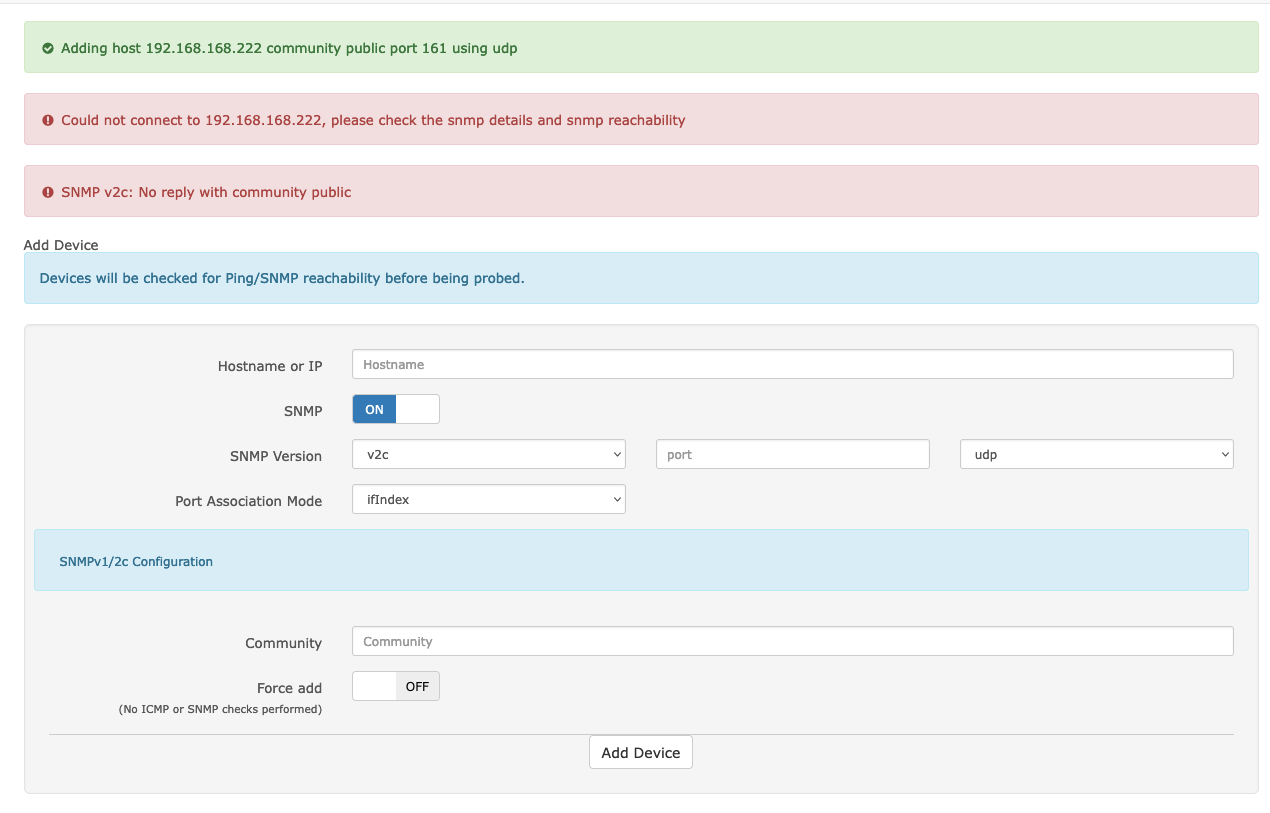Click inside the Community text field
1270x813 pixels.
point(792,640)
